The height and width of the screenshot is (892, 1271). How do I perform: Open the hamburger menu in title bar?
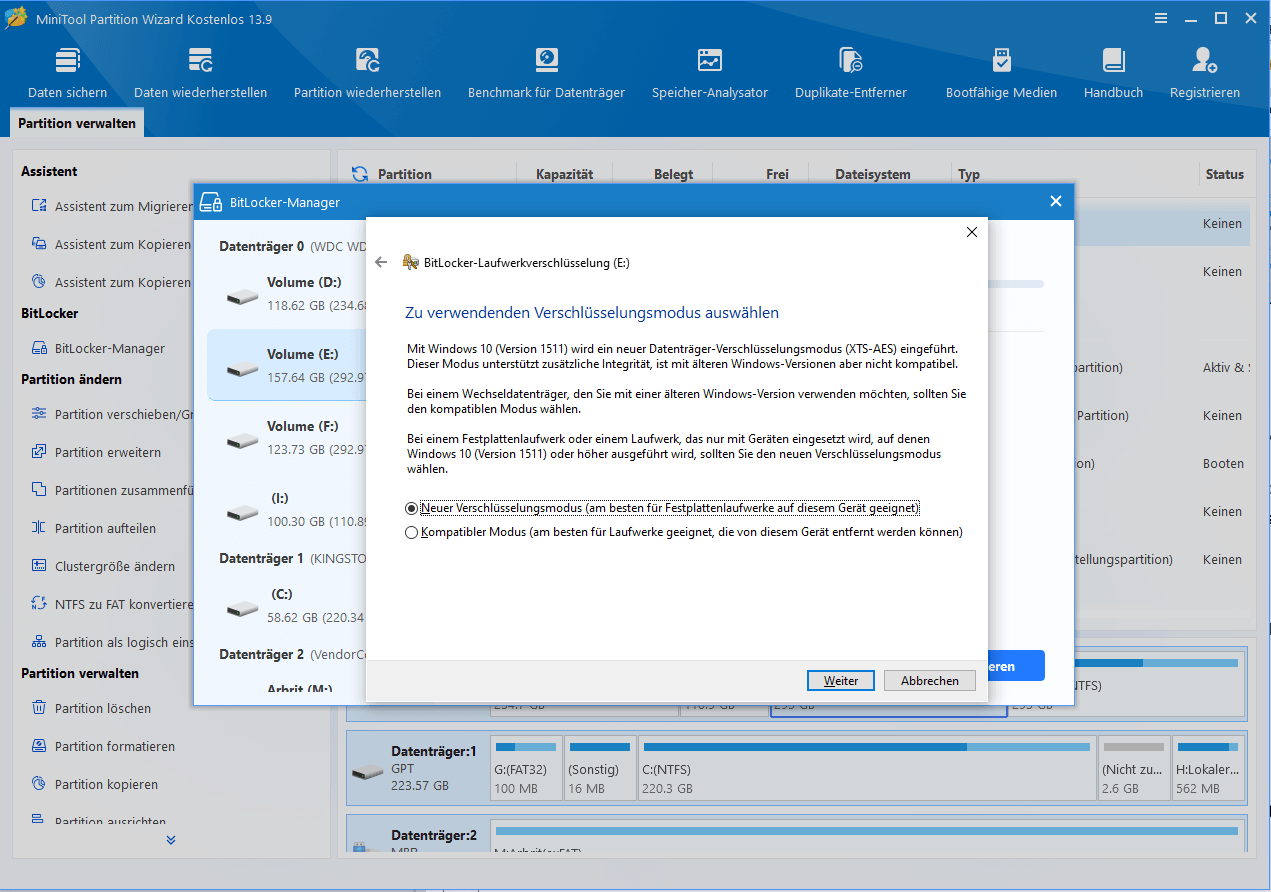1161,19
